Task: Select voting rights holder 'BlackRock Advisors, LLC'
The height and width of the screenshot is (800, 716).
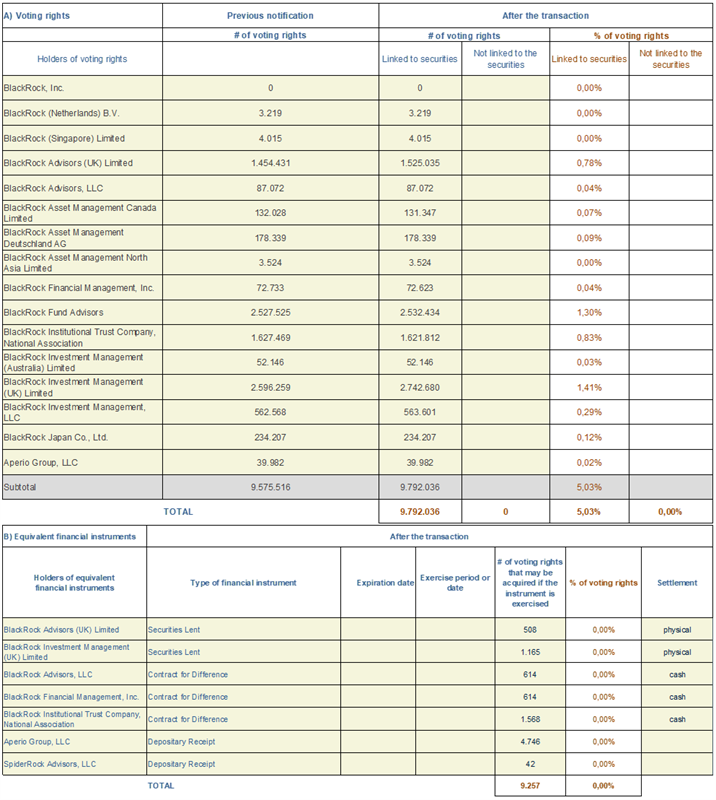Action: tap(82, 188)
